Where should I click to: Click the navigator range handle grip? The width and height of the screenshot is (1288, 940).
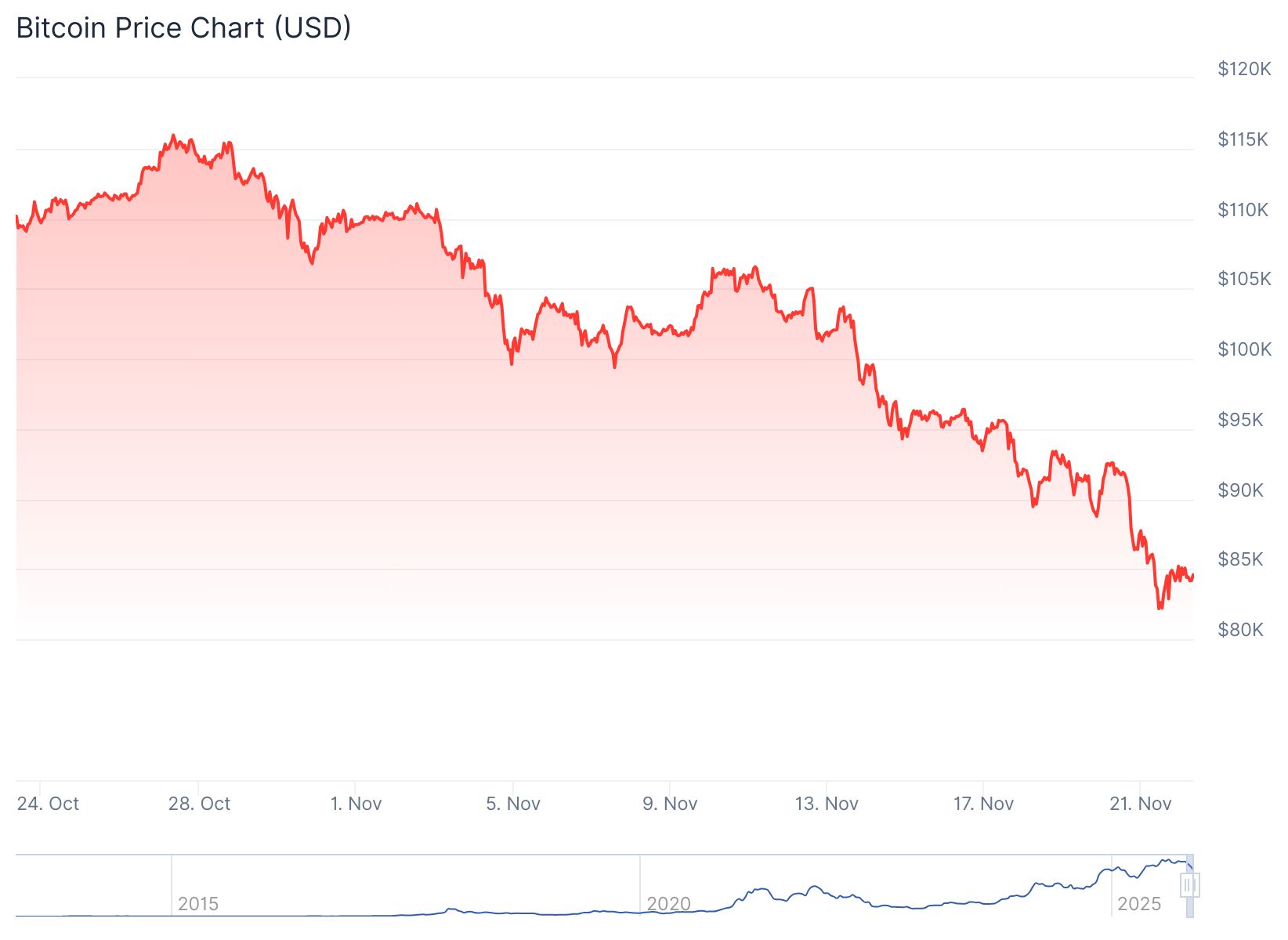1189,886
